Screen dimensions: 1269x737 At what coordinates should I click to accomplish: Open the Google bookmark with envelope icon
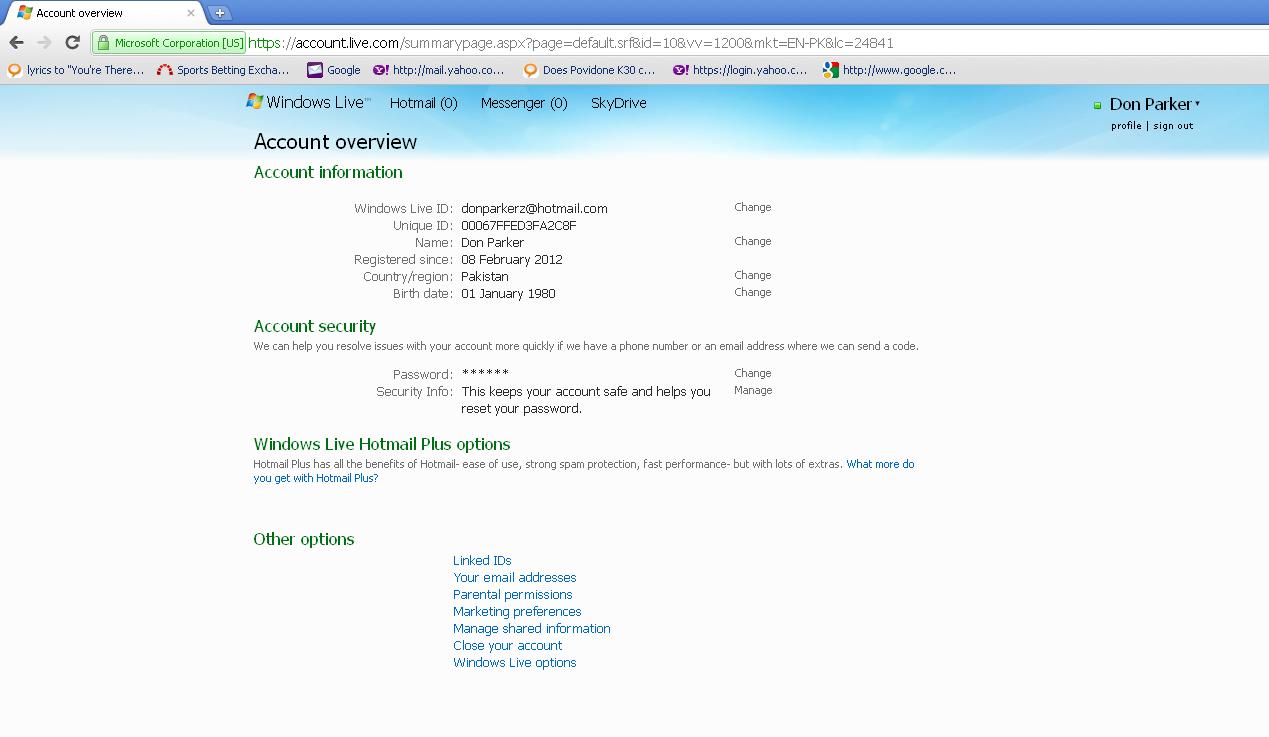(x=334, y=70)
